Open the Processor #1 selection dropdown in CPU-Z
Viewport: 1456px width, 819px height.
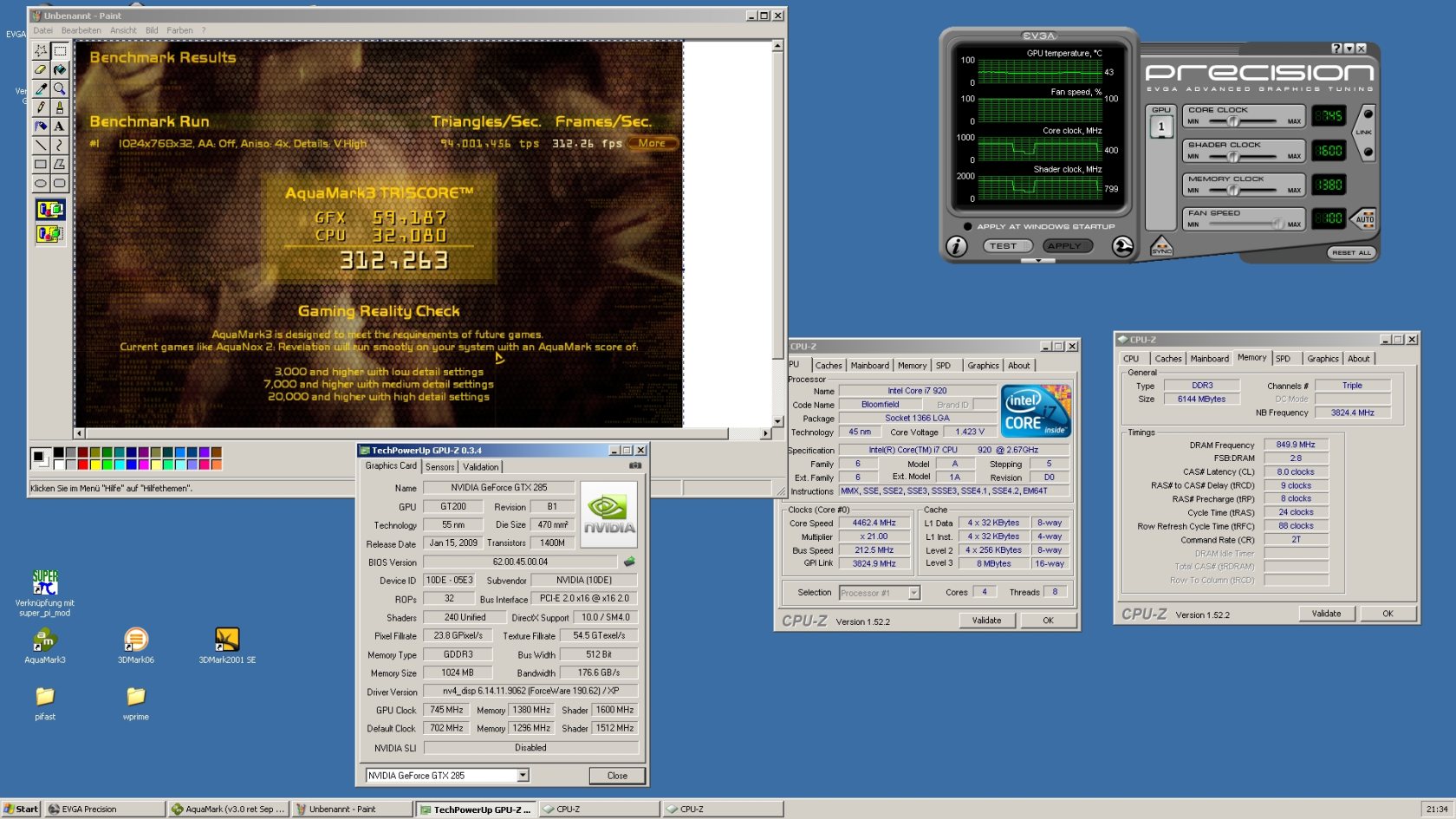(913, 593)
